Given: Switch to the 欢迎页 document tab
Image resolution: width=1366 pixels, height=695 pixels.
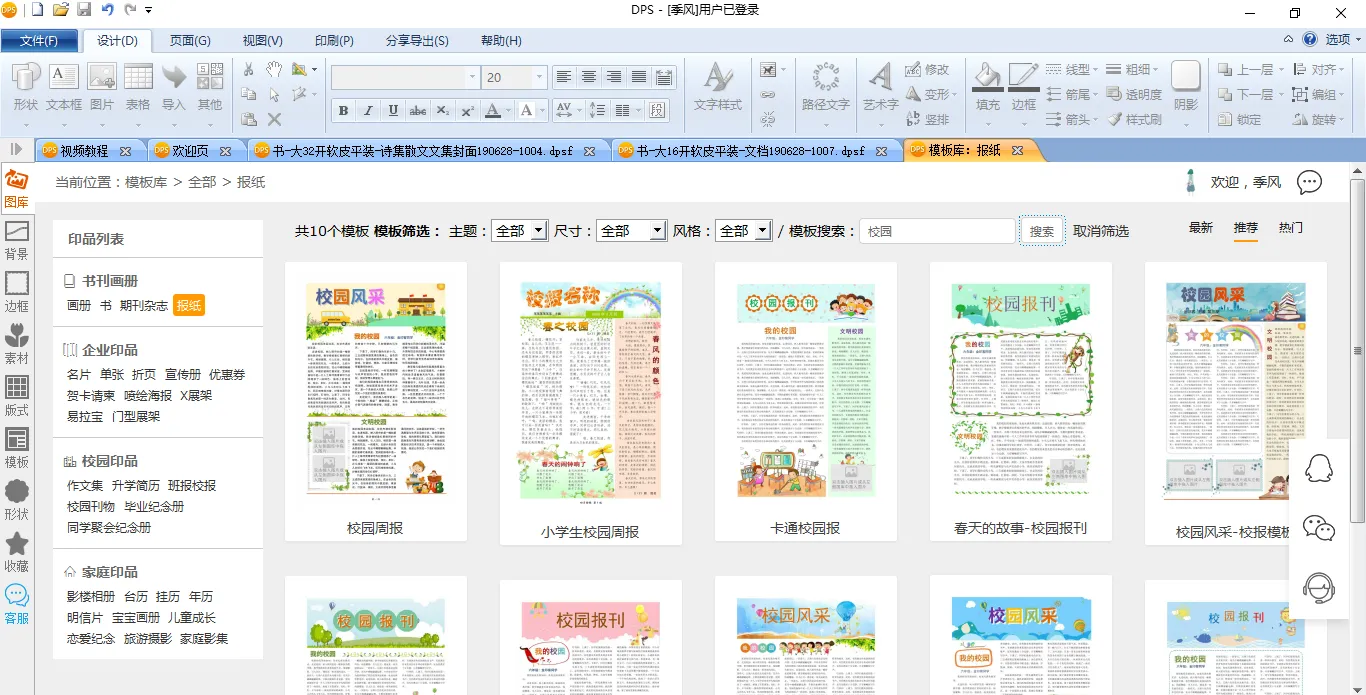Looking at the screenshot, I should (190, 151).
